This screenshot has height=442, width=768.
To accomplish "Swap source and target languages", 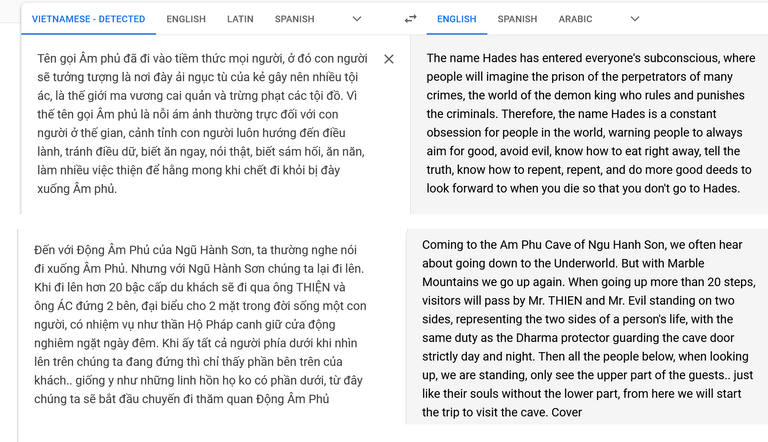I will (410, 19).
